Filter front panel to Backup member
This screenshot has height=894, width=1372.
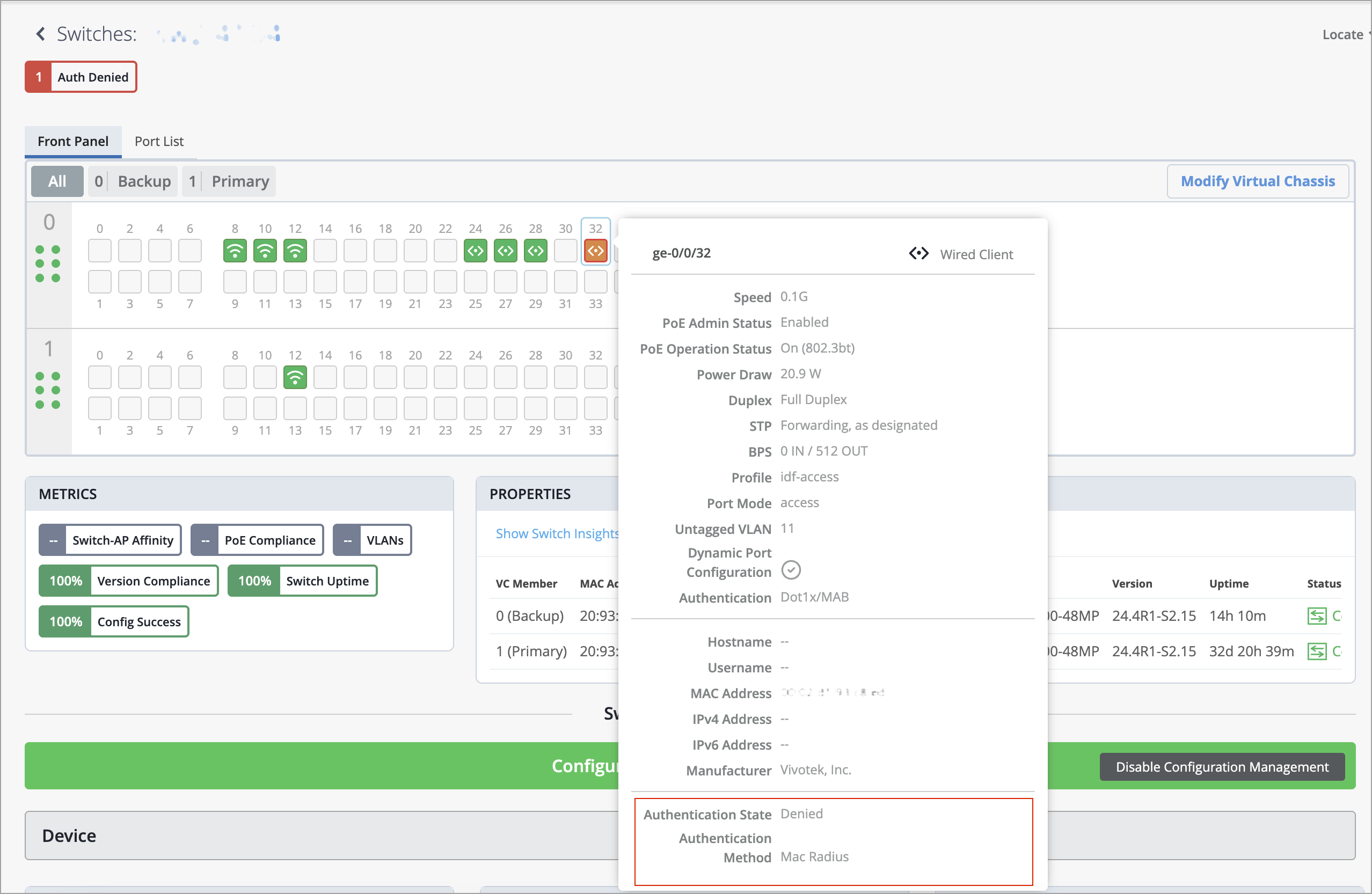pyautogui.click(x=133, y=181)
